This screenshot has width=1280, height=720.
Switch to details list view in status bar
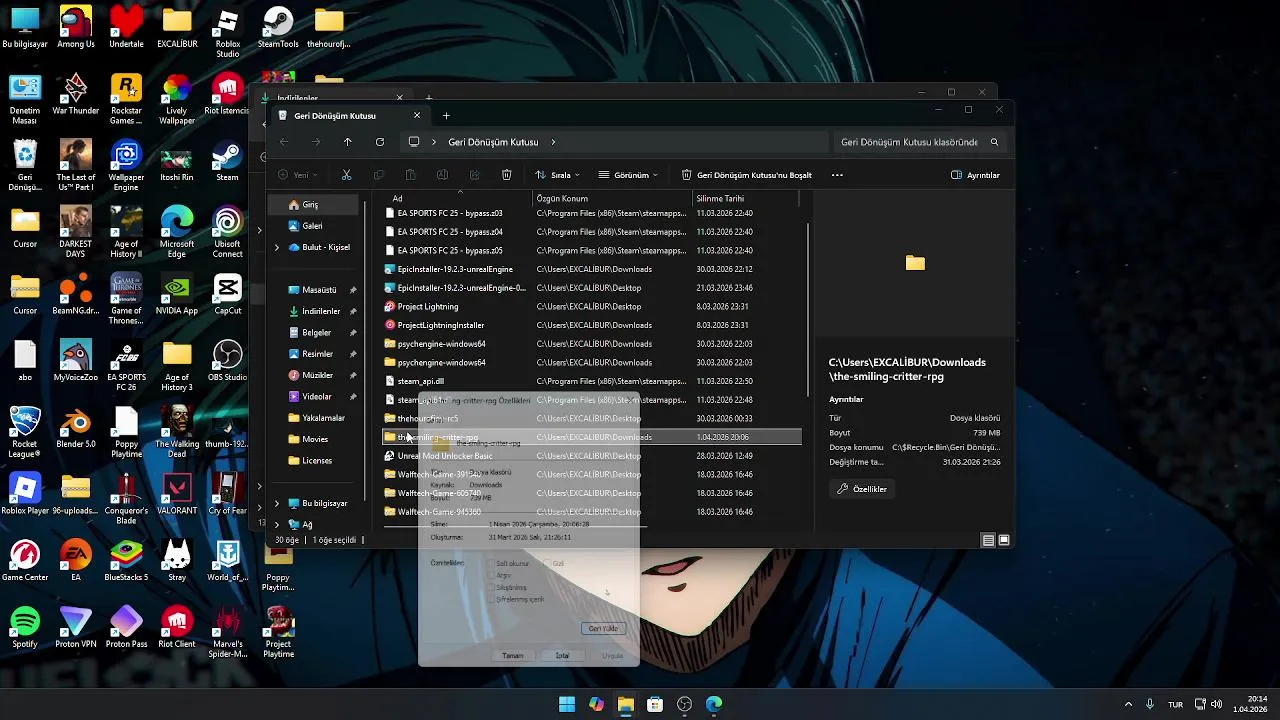(988, 540)
